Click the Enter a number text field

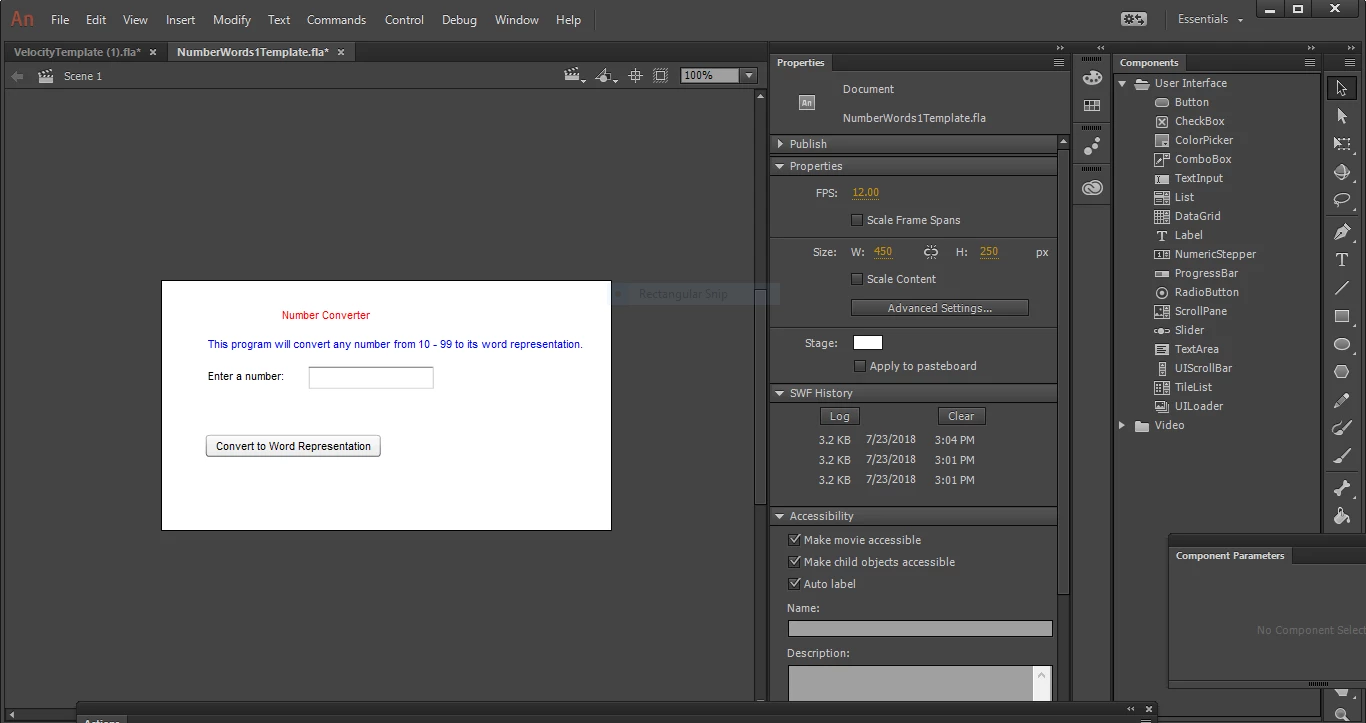click(371, 377)
